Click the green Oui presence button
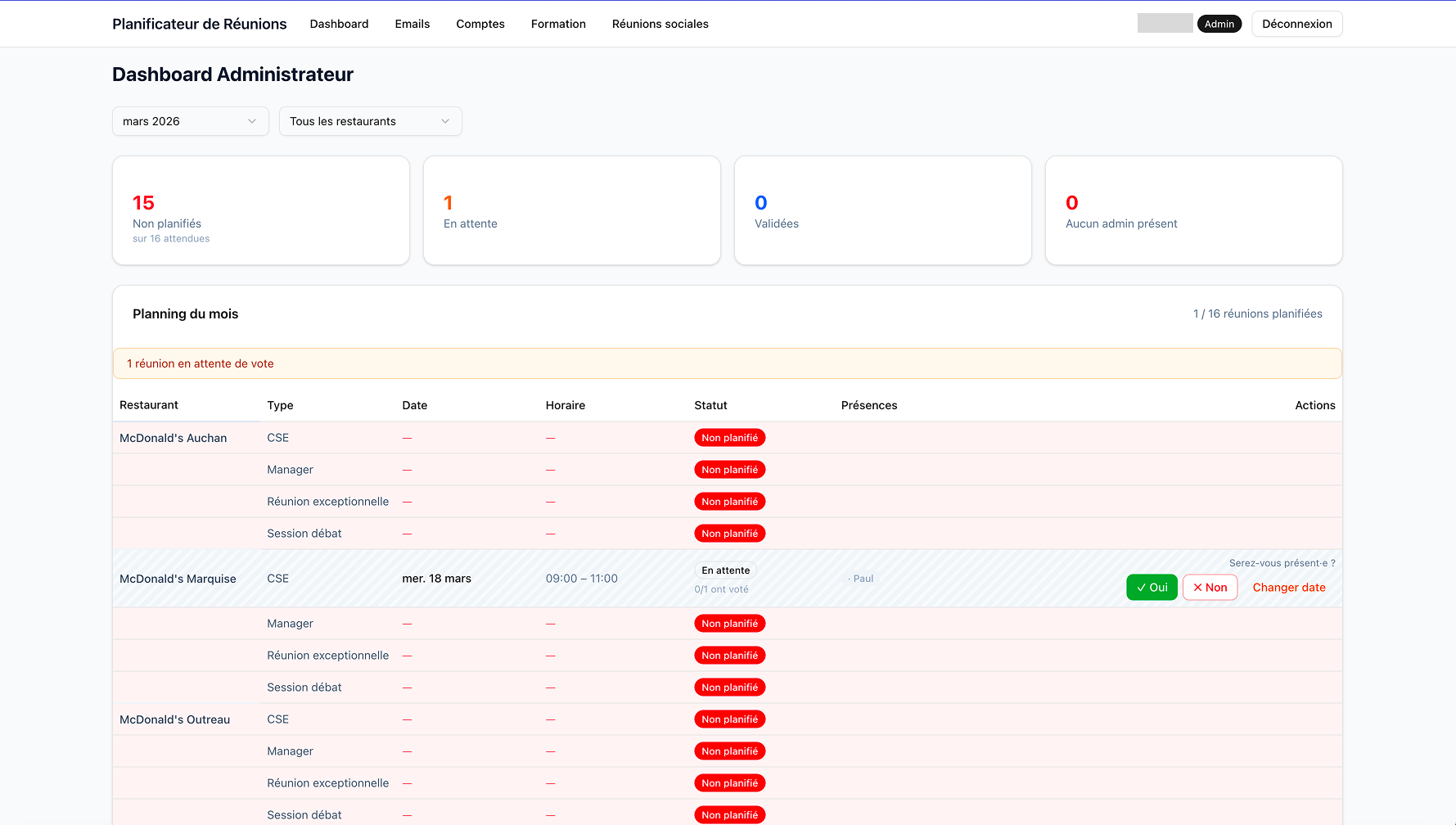The height and width of the screenshot is (825, 1456). (x=1152, y=588)
